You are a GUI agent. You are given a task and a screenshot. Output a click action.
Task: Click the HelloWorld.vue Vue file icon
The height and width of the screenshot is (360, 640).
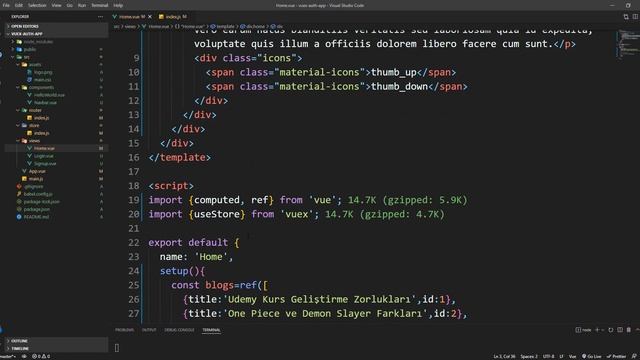(x=29, y=95)
